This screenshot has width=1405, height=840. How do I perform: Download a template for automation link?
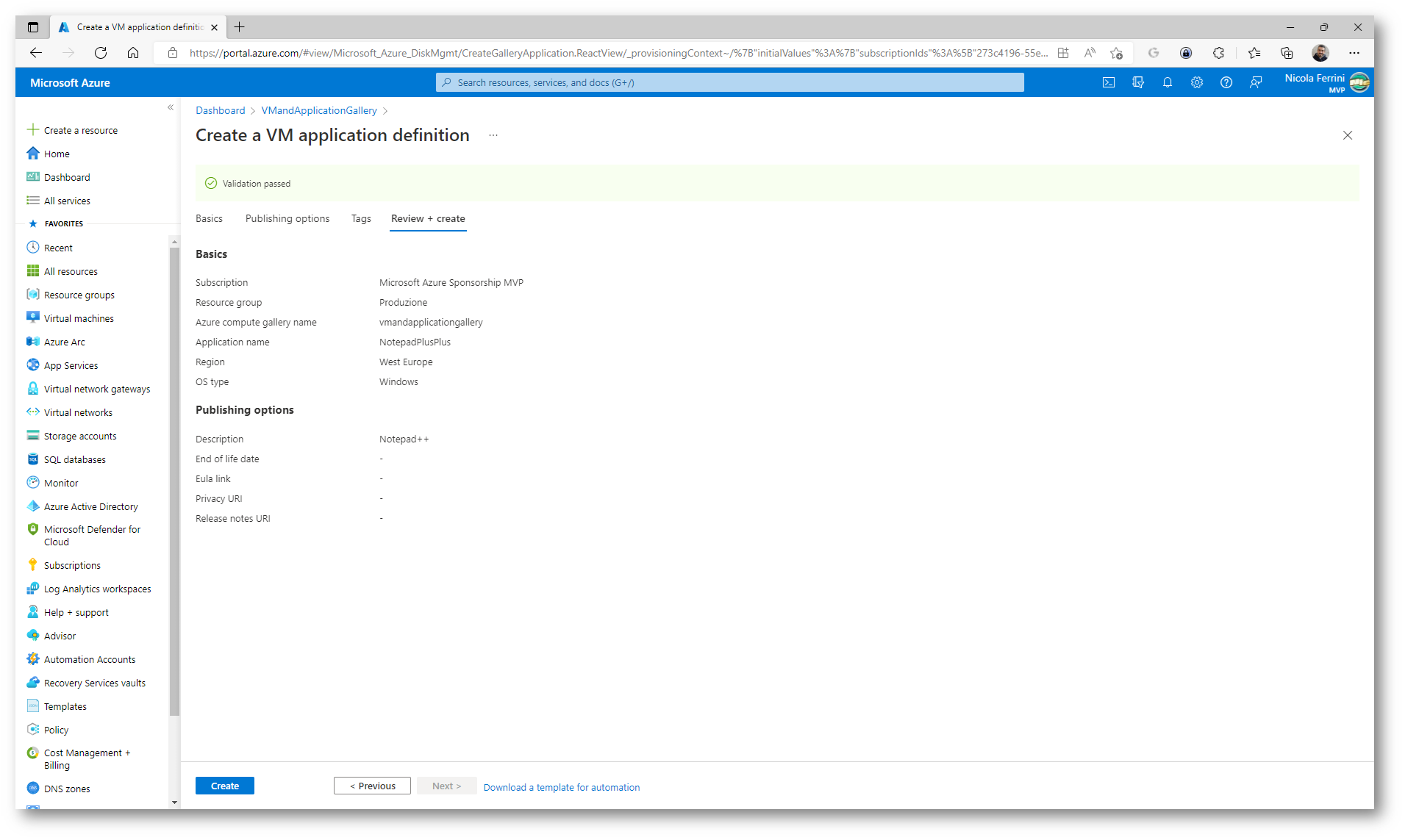(x=562, y=787)
